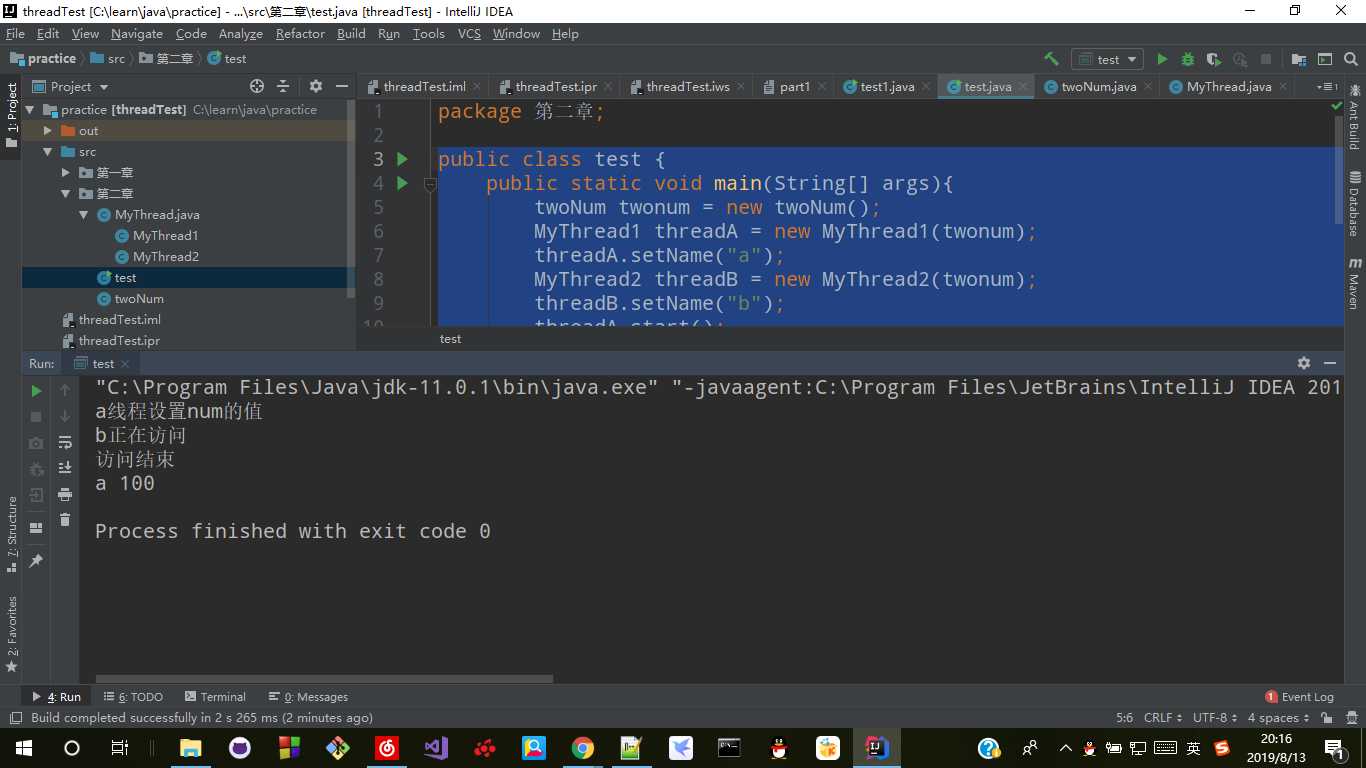The image size is (1366, 768).
Task: Open the VCS menu
Action: (469, 33)
